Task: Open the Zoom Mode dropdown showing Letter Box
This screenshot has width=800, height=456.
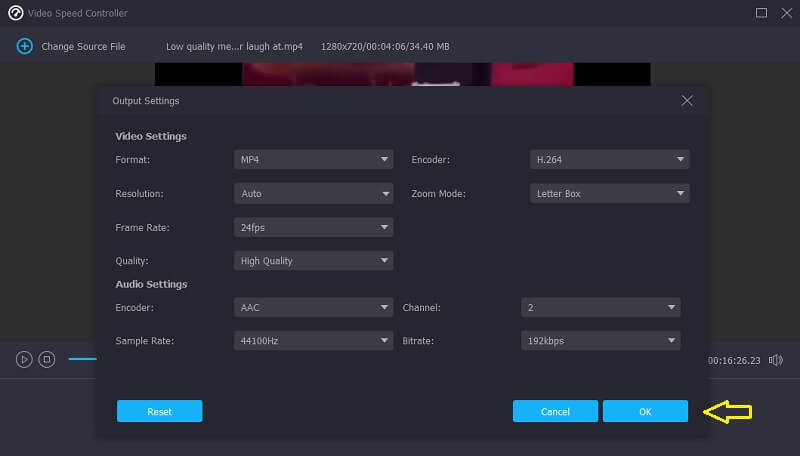Action: point(609,193)
